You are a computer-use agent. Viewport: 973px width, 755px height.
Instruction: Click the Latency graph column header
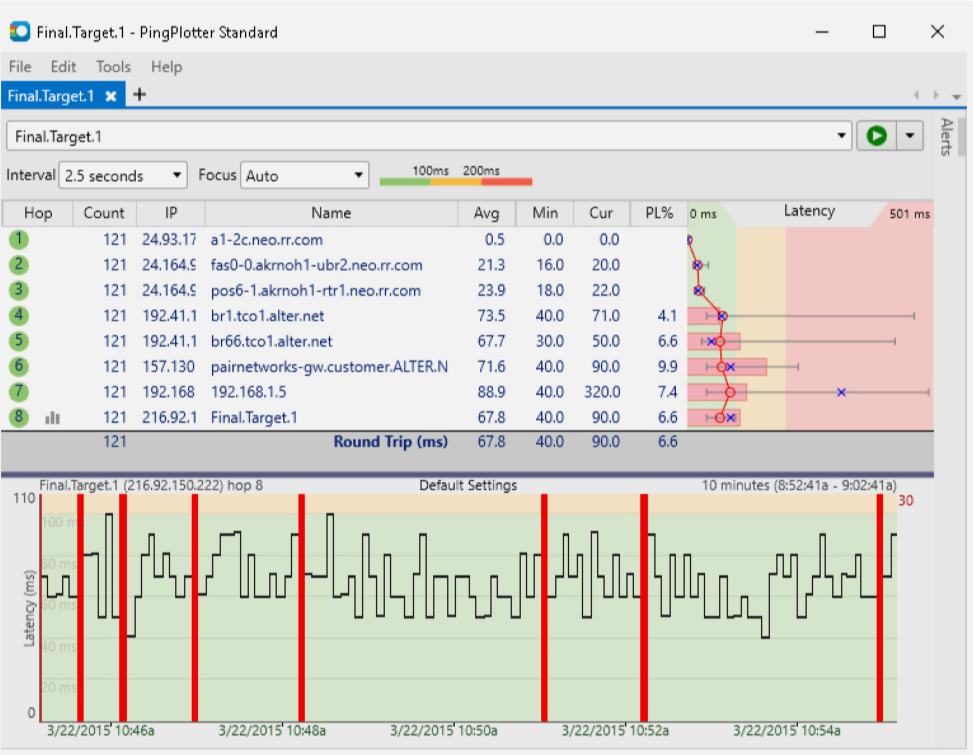(809, 212)
